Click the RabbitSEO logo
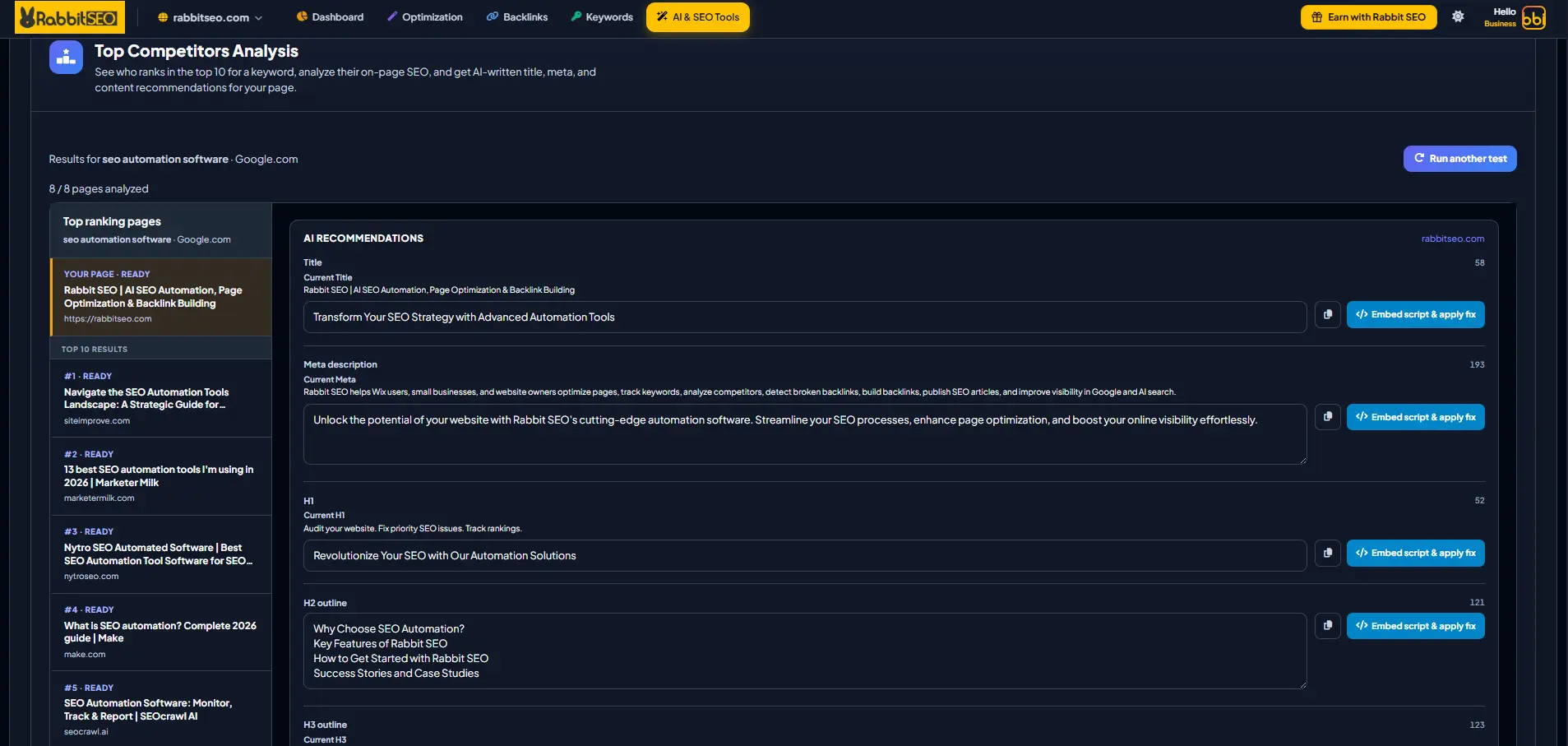The width and height of the screenshot is (1568, 746). pos(70,17)
